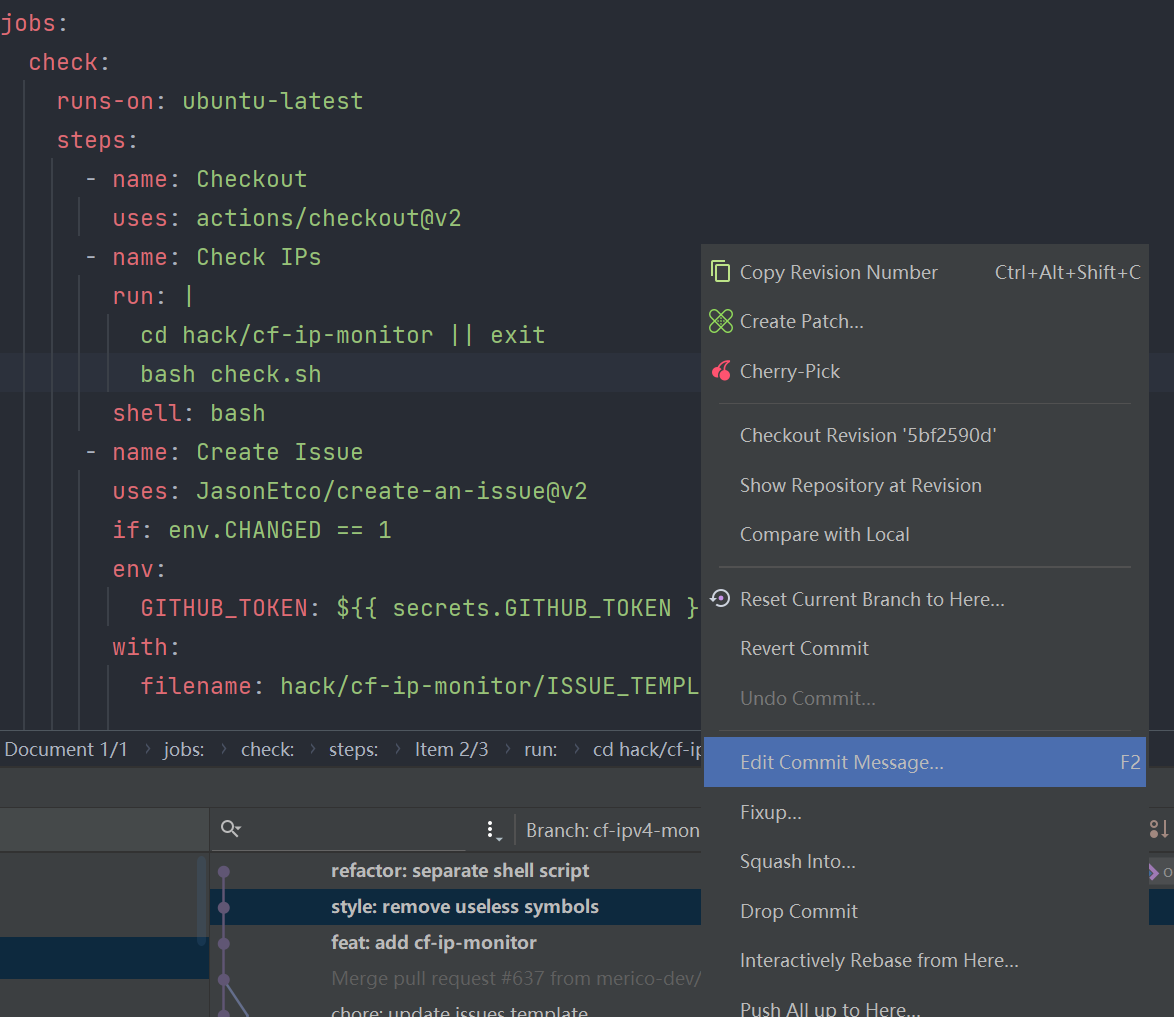1174x1017 pixels.
Task: Click 'run:' breadcrumb
Action: [541, 750]
